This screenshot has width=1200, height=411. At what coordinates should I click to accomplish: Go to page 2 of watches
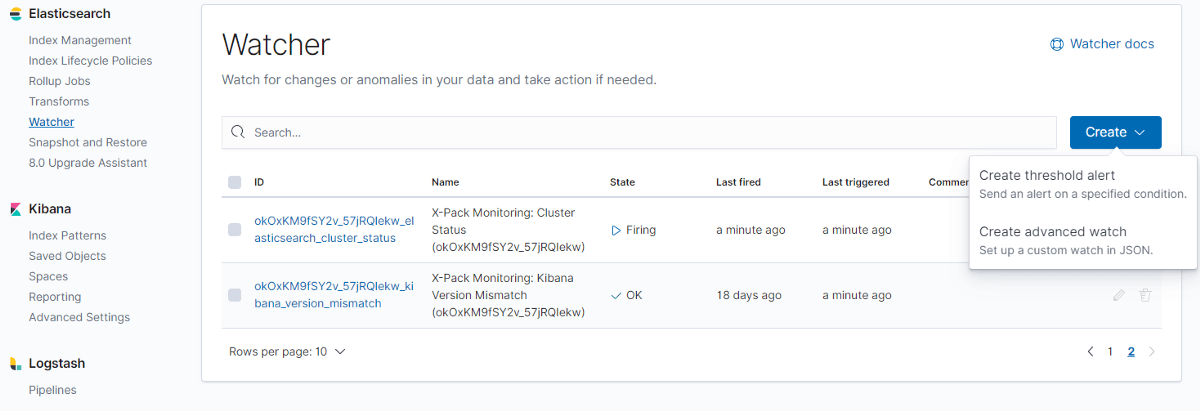pyautogui.click(x=1131, y=352)
